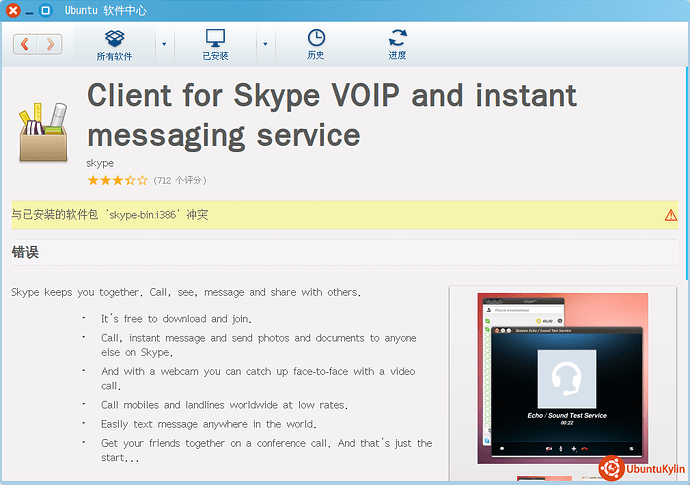This screenshot has height=485, width=690.
Task: Click the Skype package box icon
Action: point(43,132)
